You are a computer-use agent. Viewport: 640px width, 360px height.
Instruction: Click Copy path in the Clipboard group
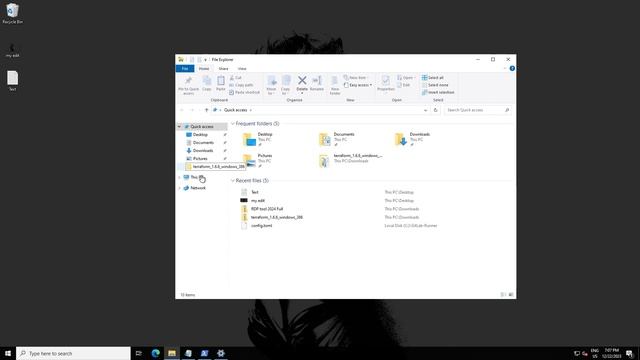(241, 85)
